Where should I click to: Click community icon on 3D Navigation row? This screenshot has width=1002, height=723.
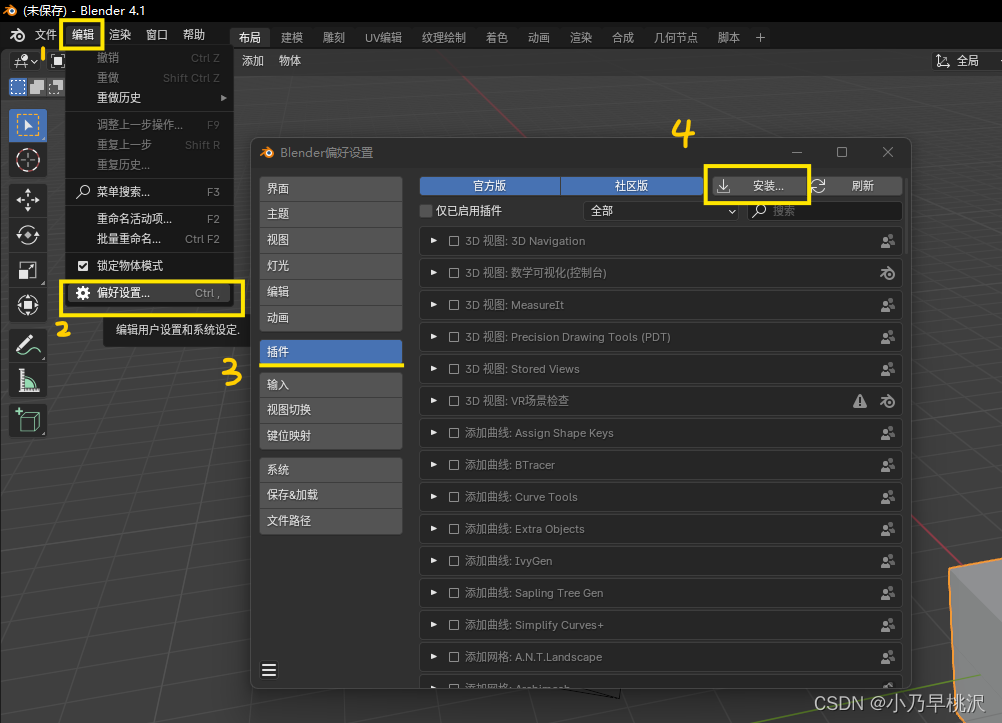[887, 242]
